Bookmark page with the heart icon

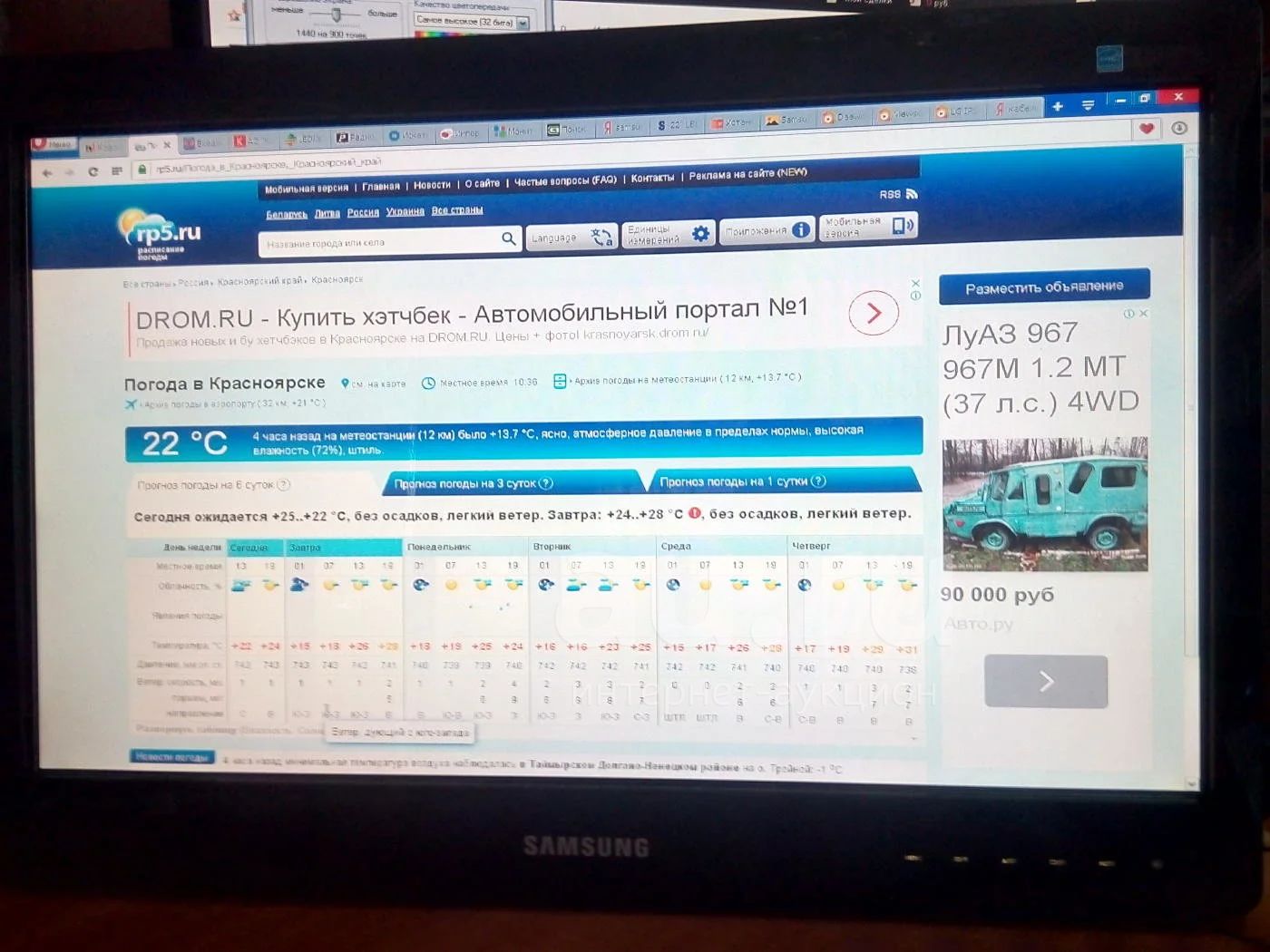(1147, 129)
